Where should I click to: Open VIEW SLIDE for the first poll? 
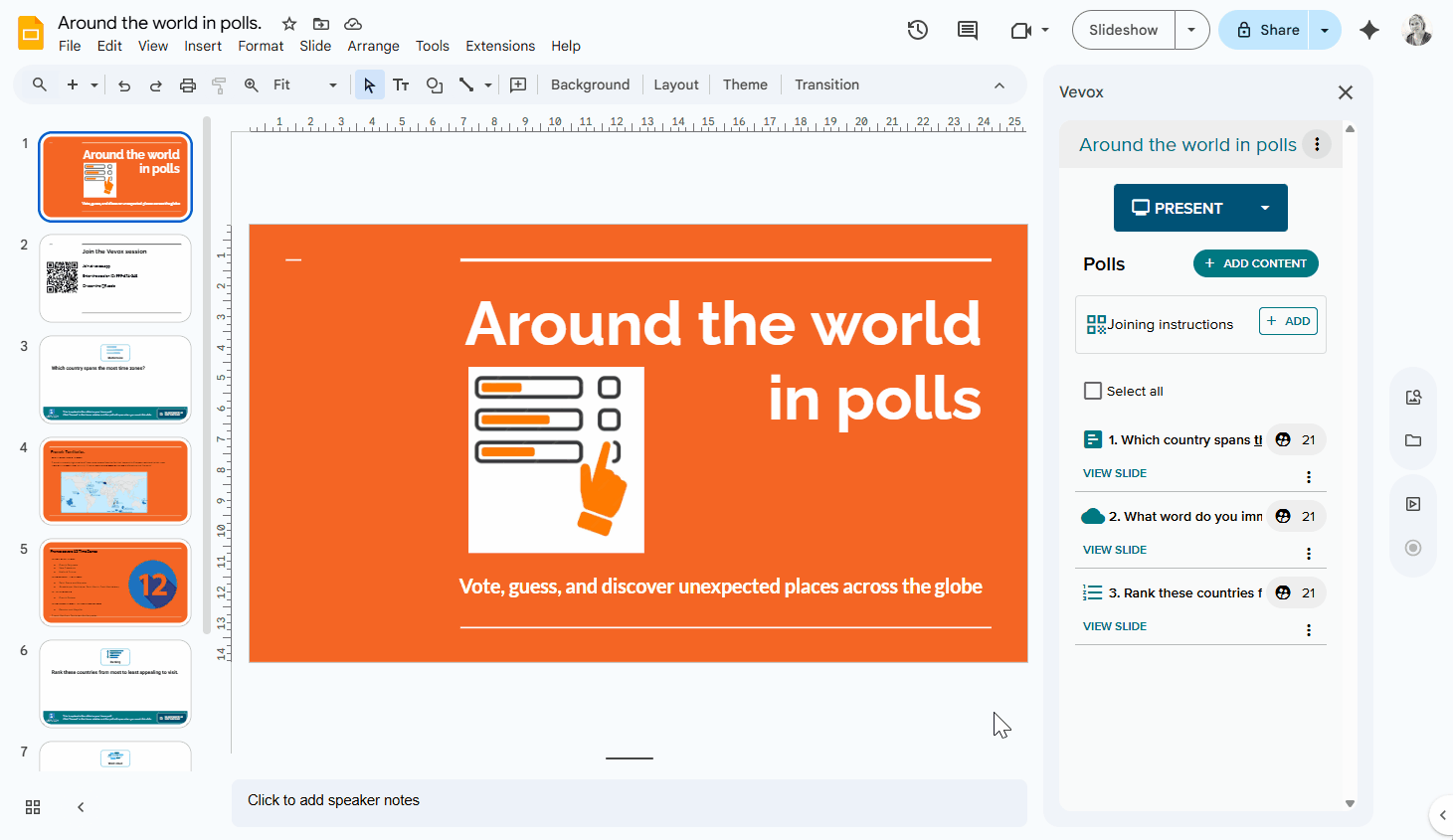tap(1115, 473)
